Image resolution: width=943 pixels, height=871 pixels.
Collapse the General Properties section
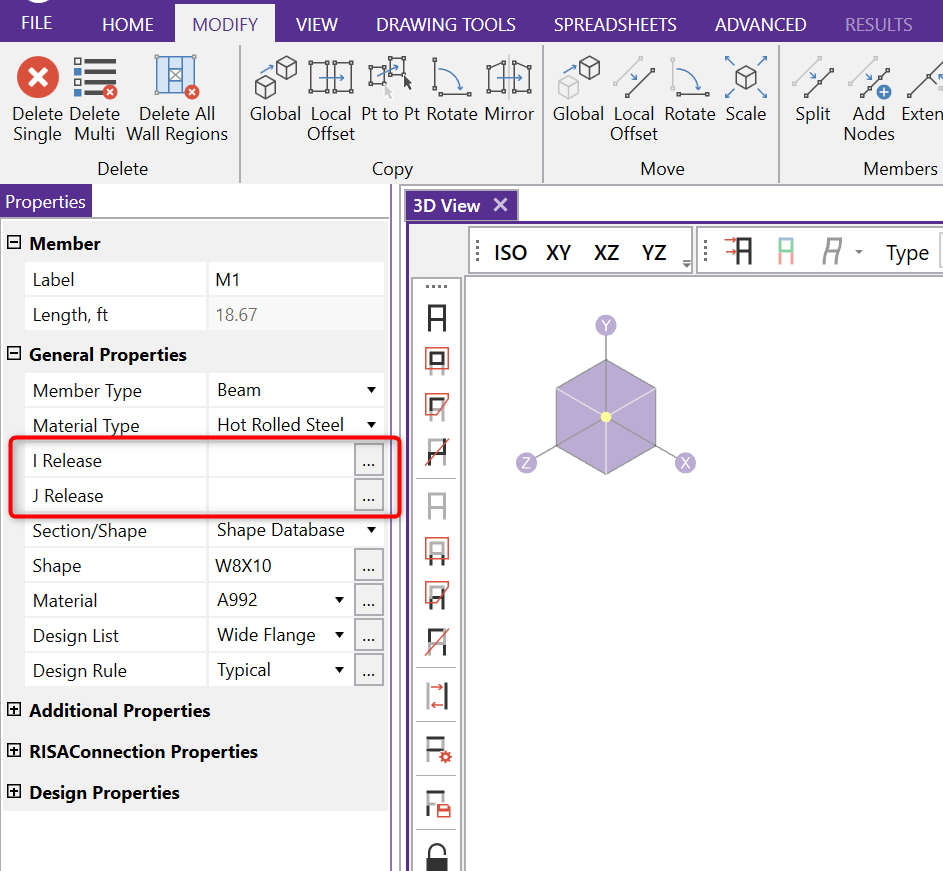tap(14, 354)
